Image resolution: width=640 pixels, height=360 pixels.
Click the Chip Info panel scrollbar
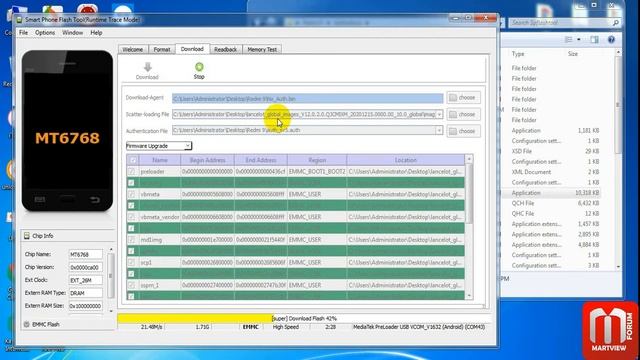(111, 280)
